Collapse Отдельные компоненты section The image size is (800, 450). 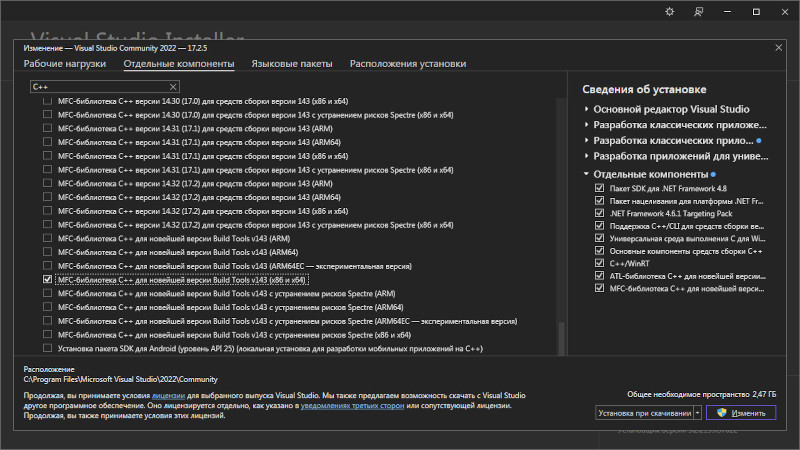point(586,174)
